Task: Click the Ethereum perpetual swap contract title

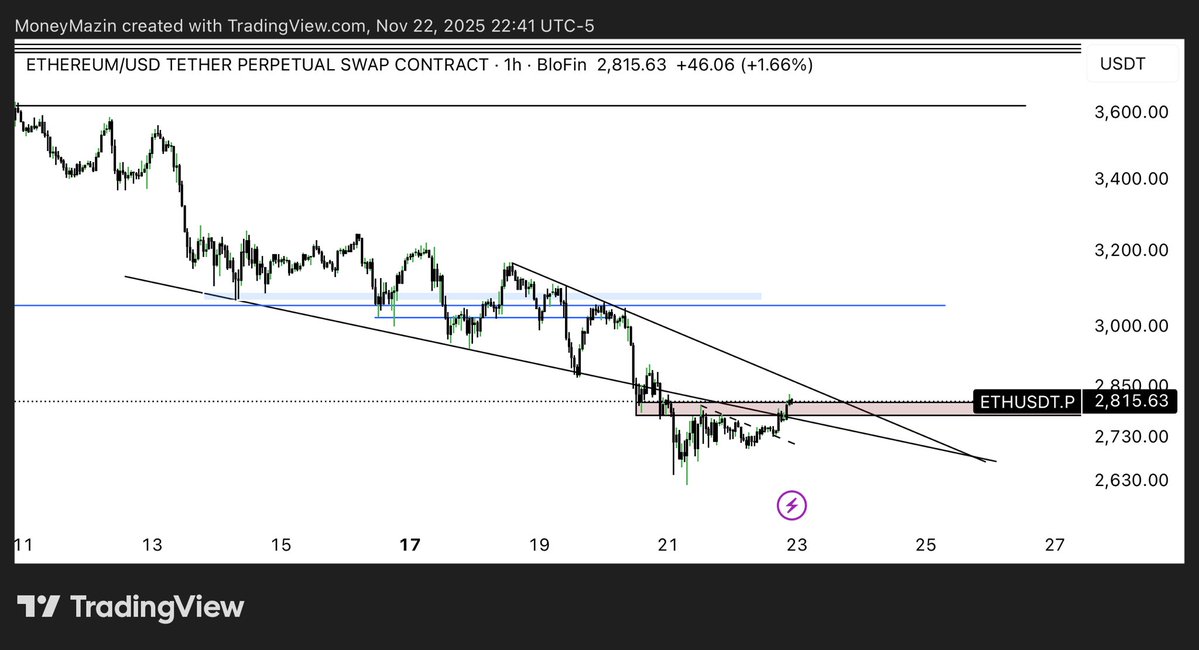Action: pos(257,65)
